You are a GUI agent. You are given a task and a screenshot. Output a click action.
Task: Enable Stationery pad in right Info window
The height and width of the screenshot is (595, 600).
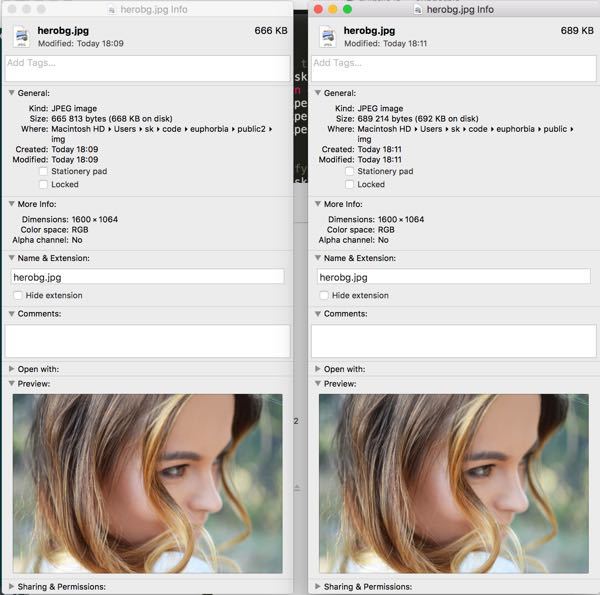[x=349, y=171]
